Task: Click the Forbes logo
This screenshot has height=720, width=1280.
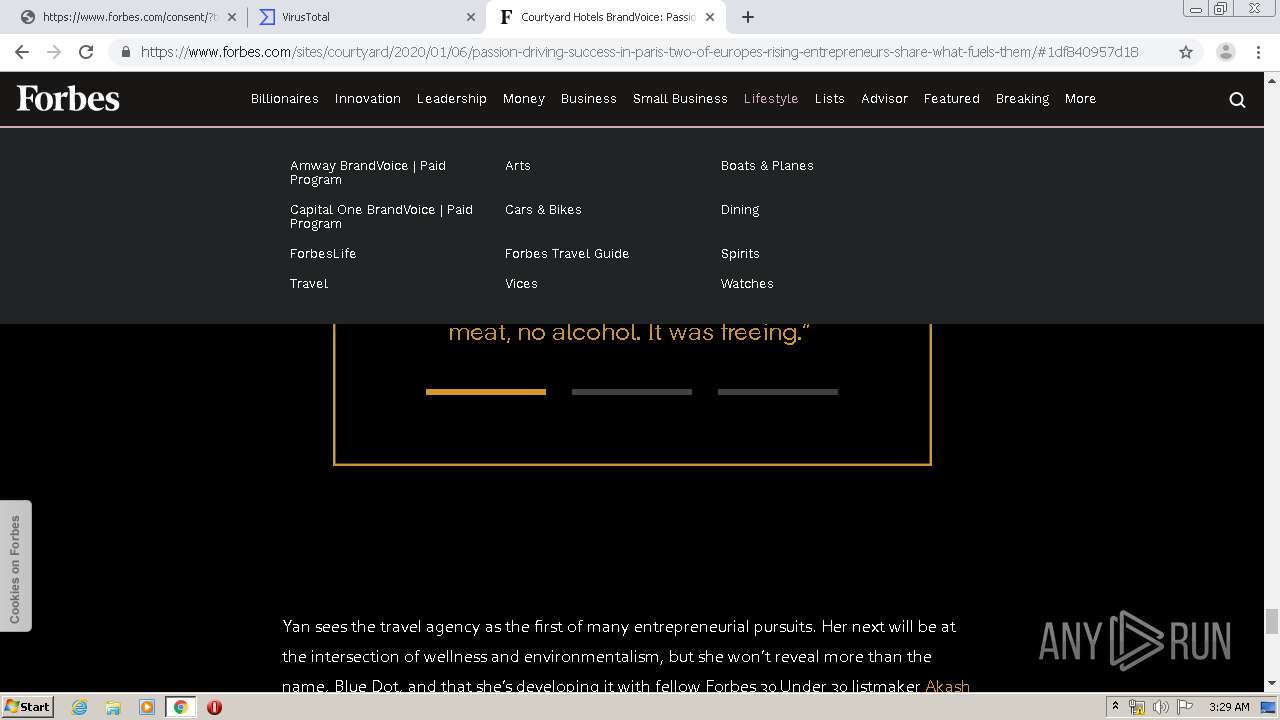Action: click(68, 98)
